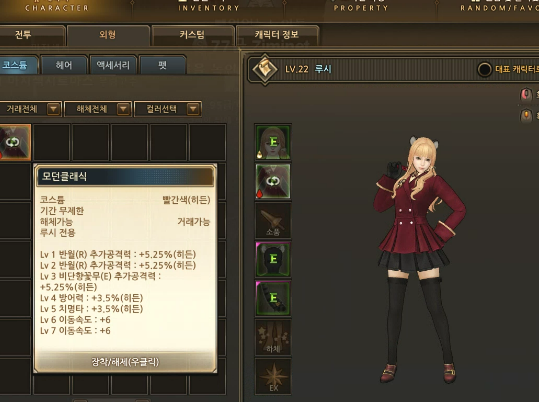Select the EX star slot
This screenshot has height=402, width=539.
(273, 376)
